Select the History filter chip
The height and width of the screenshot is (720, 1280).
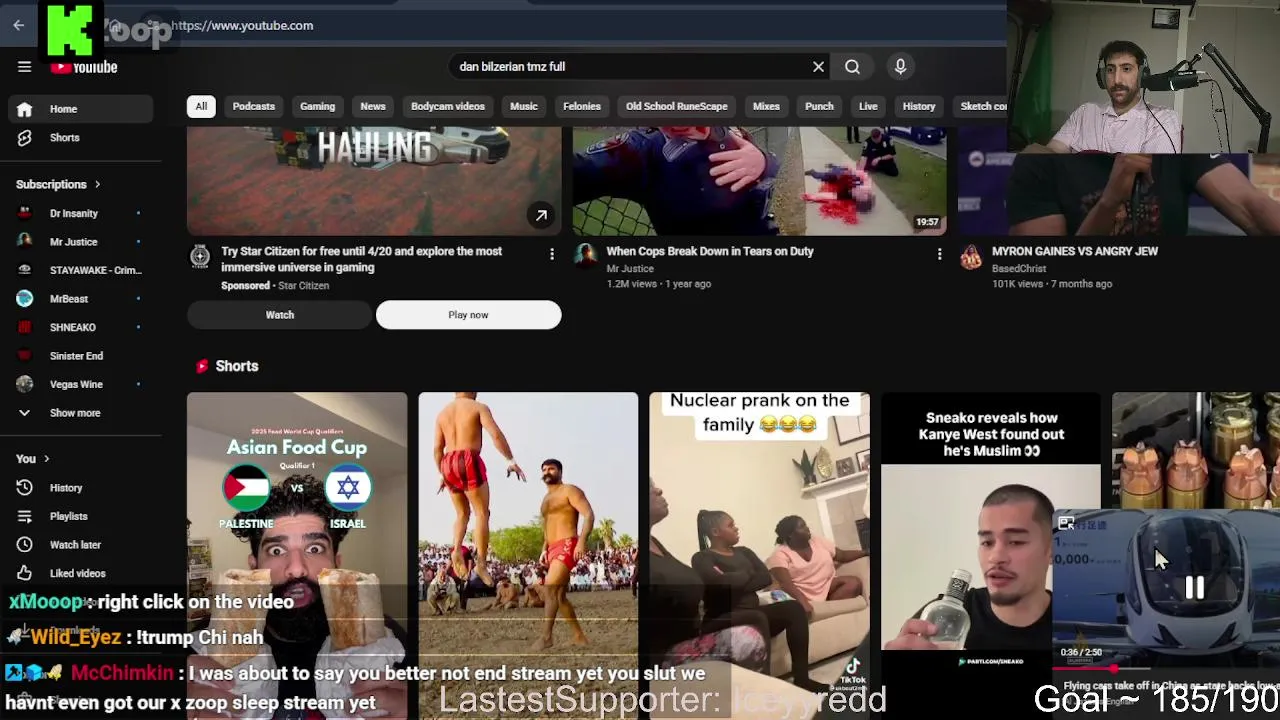918,106
